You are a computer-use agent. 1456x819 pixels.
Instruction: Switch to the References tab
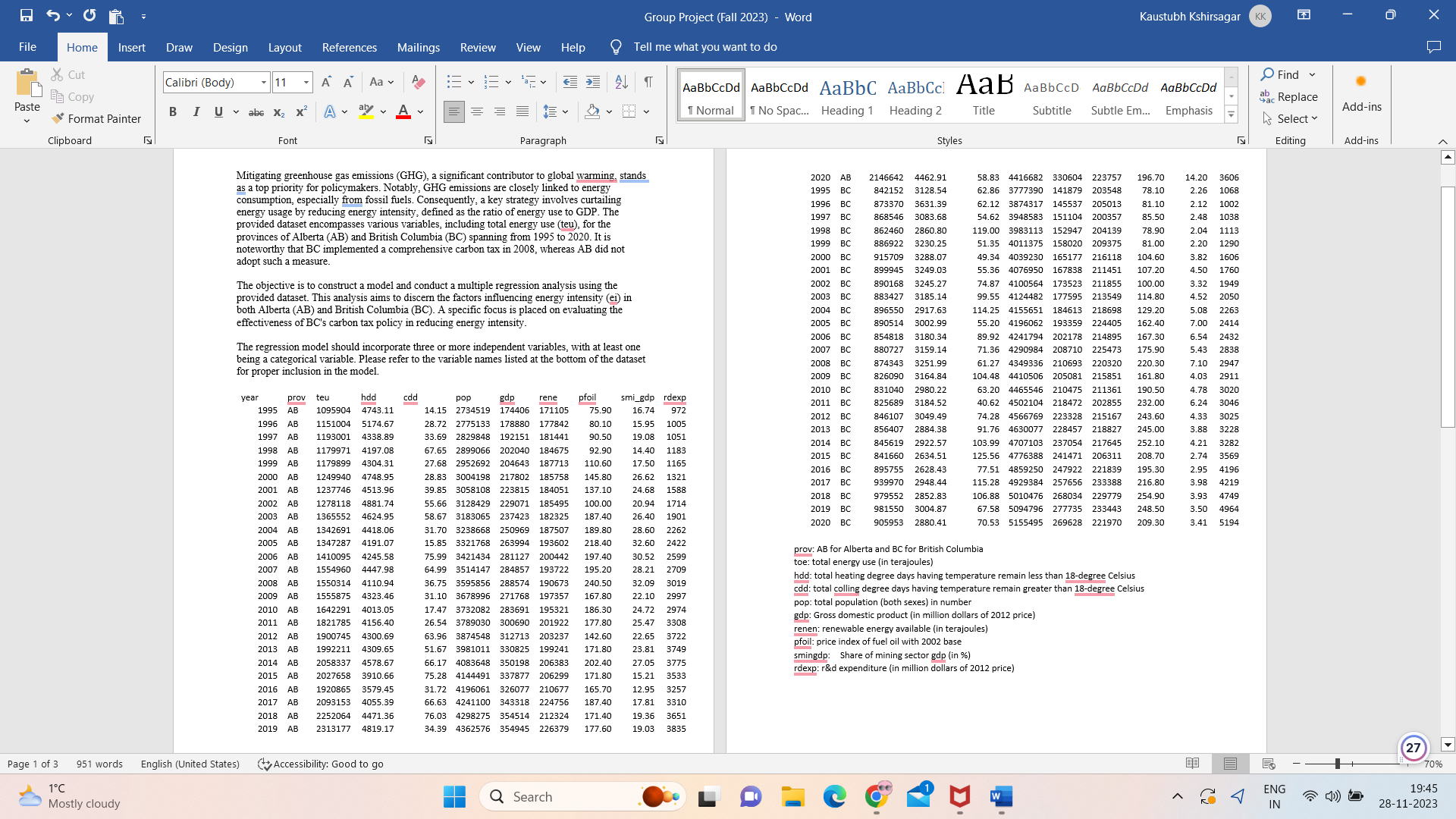[x=349, y=47]
